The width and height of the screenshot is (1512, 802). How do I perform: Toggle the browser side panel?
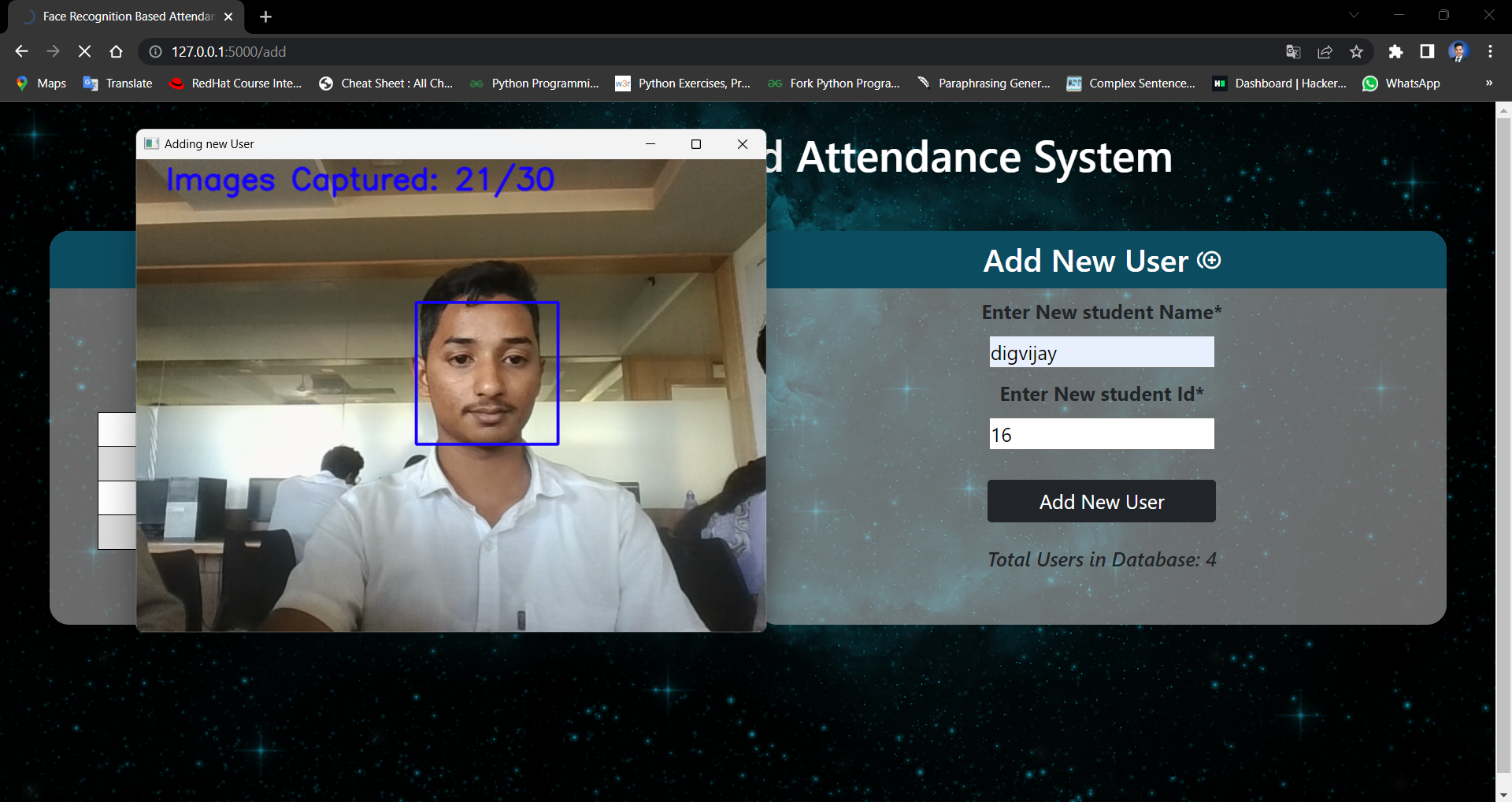1427,51
